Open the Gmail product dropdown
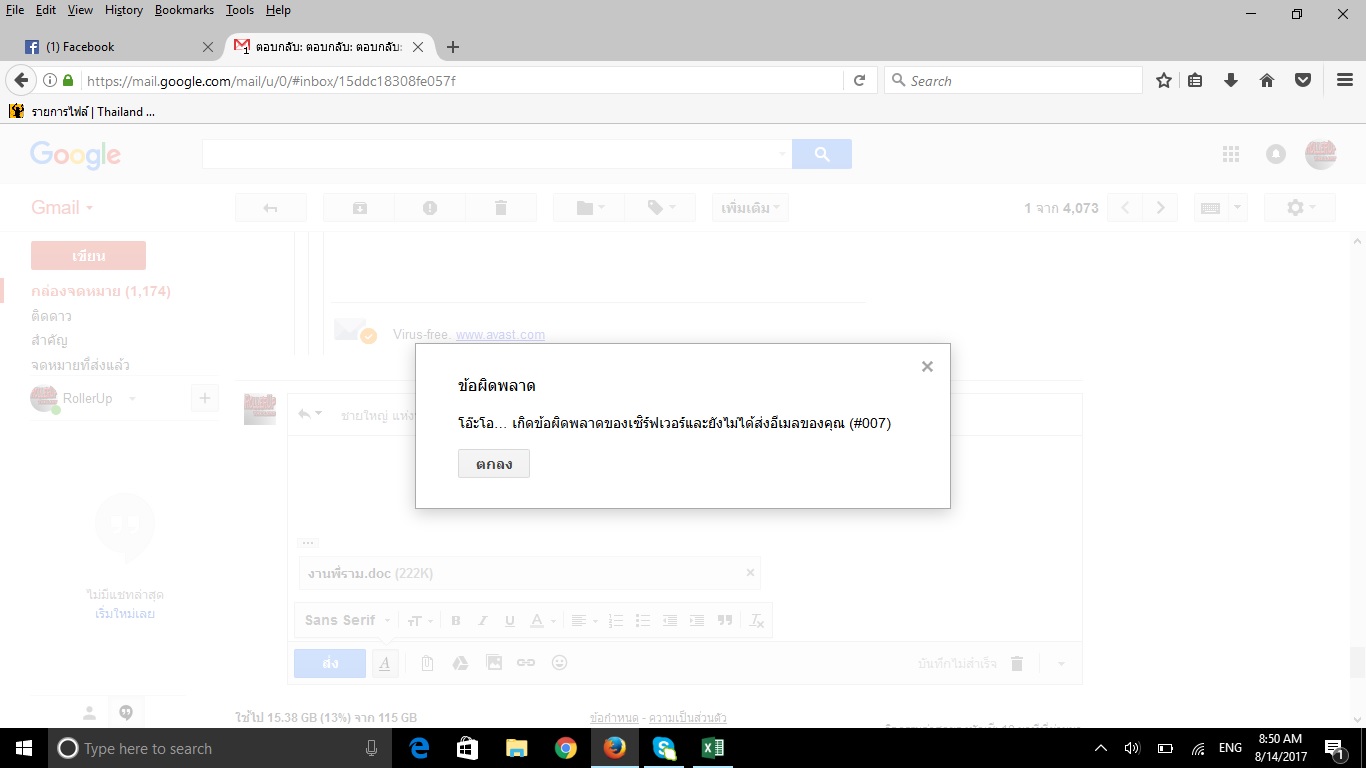This screenshot has height=768, width=1366. point(62,208)
